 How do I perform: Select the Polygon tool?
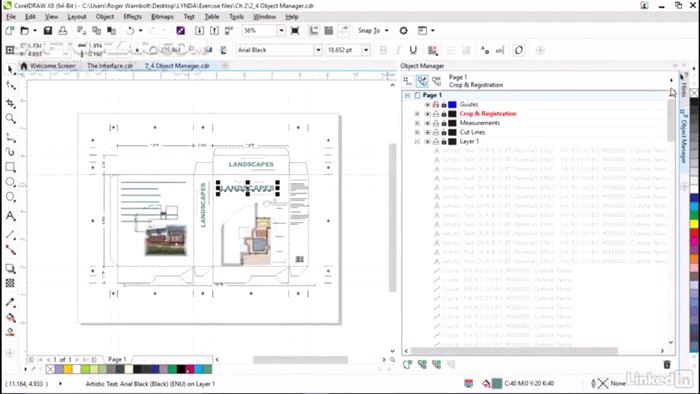click(x=10, y=197)
